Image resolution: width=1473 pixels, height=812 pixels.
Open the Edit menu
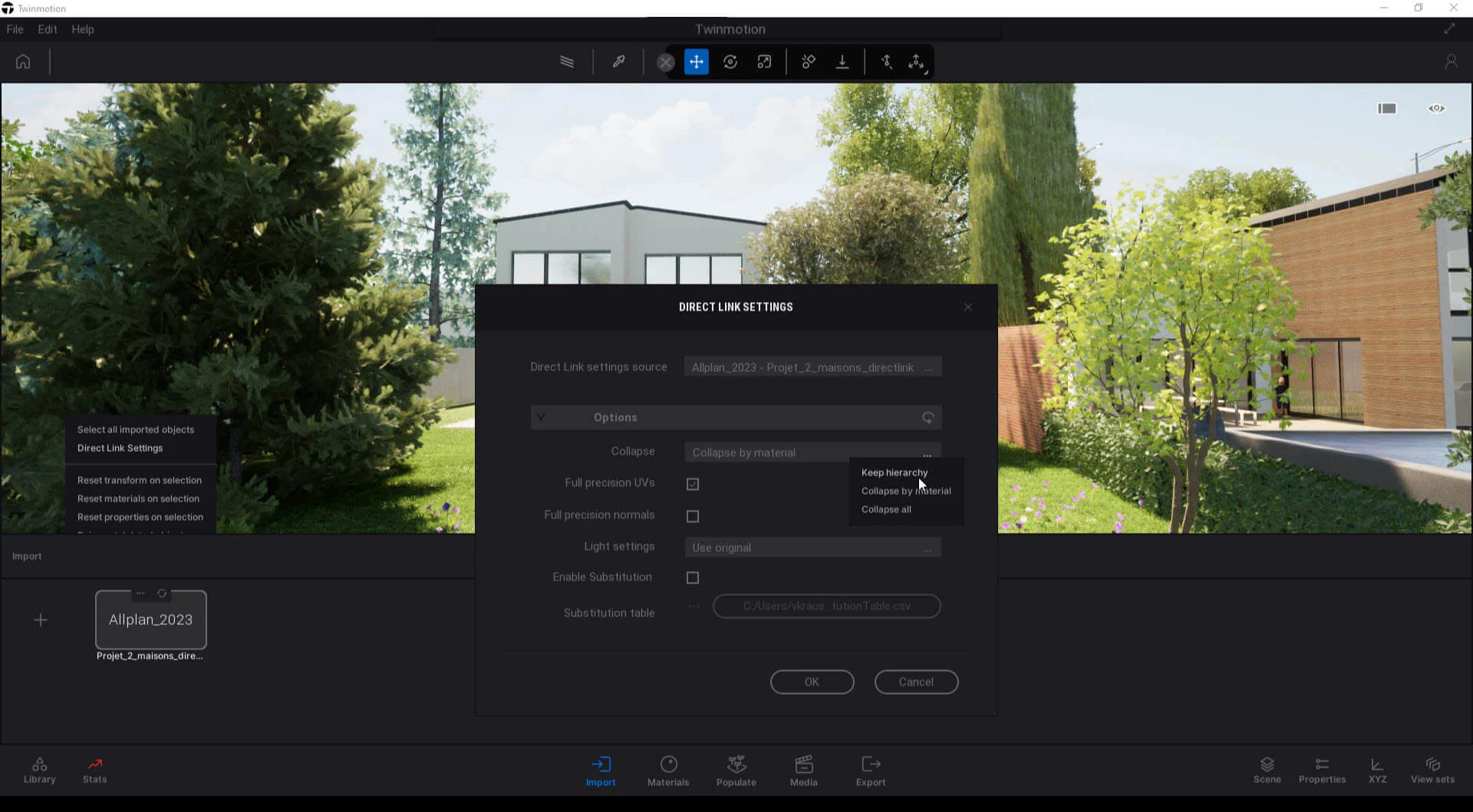[48, 29]
